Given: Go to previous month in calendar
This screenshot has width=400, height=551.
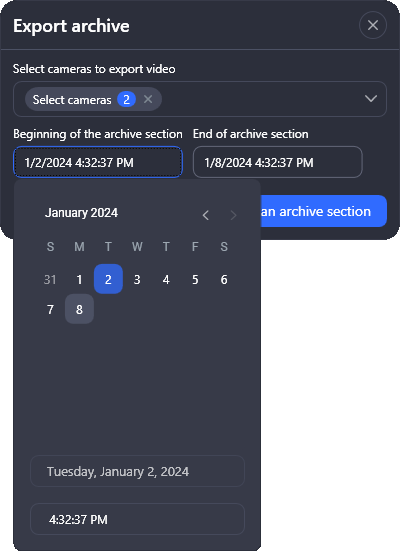Looking at the screenshot, I should (x=206, y=215).
